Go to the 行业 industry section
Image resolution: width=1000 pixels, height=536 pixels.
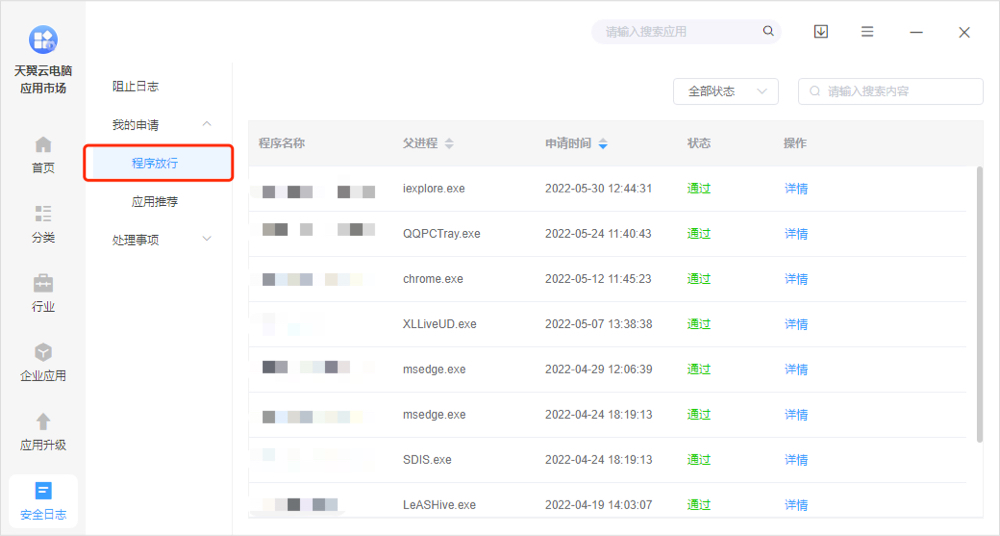click(43, 294)
